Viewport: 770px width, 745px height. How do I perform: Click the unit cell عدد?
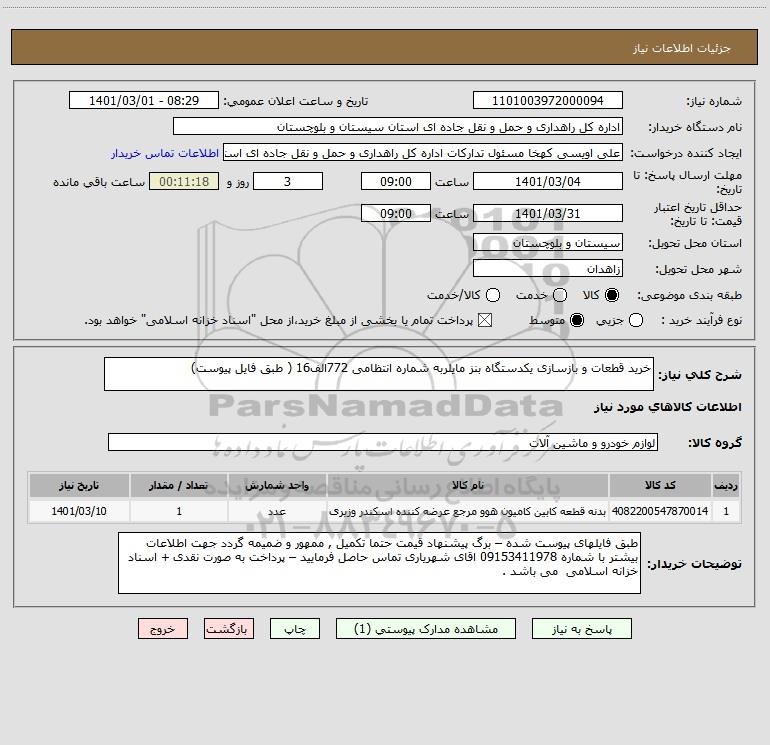point(277,511)
